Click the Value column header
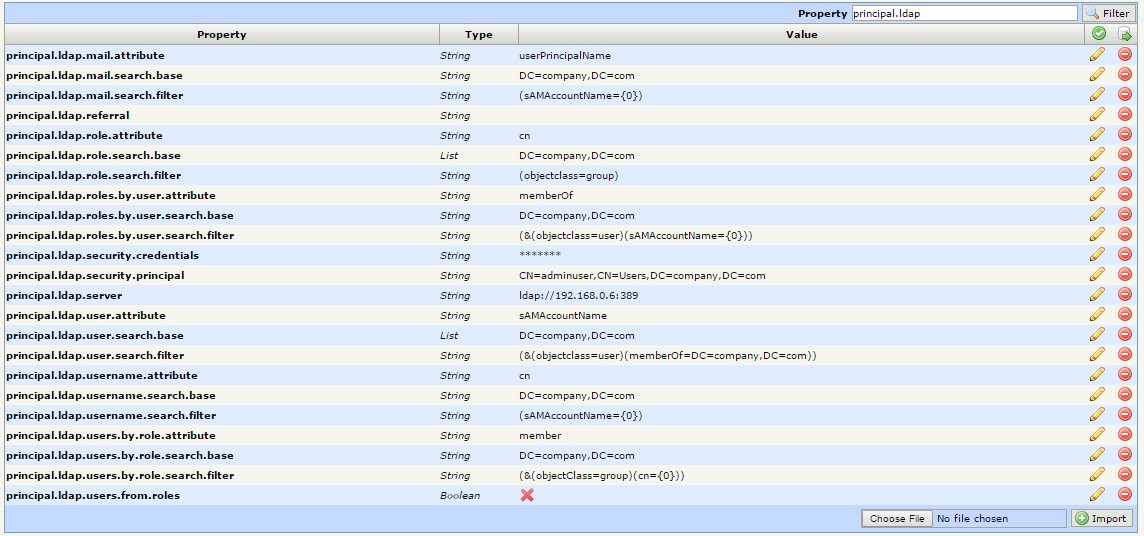Image resolution: width=1144 pixels, height=536 pixels. pyautogui.click(x=801, y=35)
